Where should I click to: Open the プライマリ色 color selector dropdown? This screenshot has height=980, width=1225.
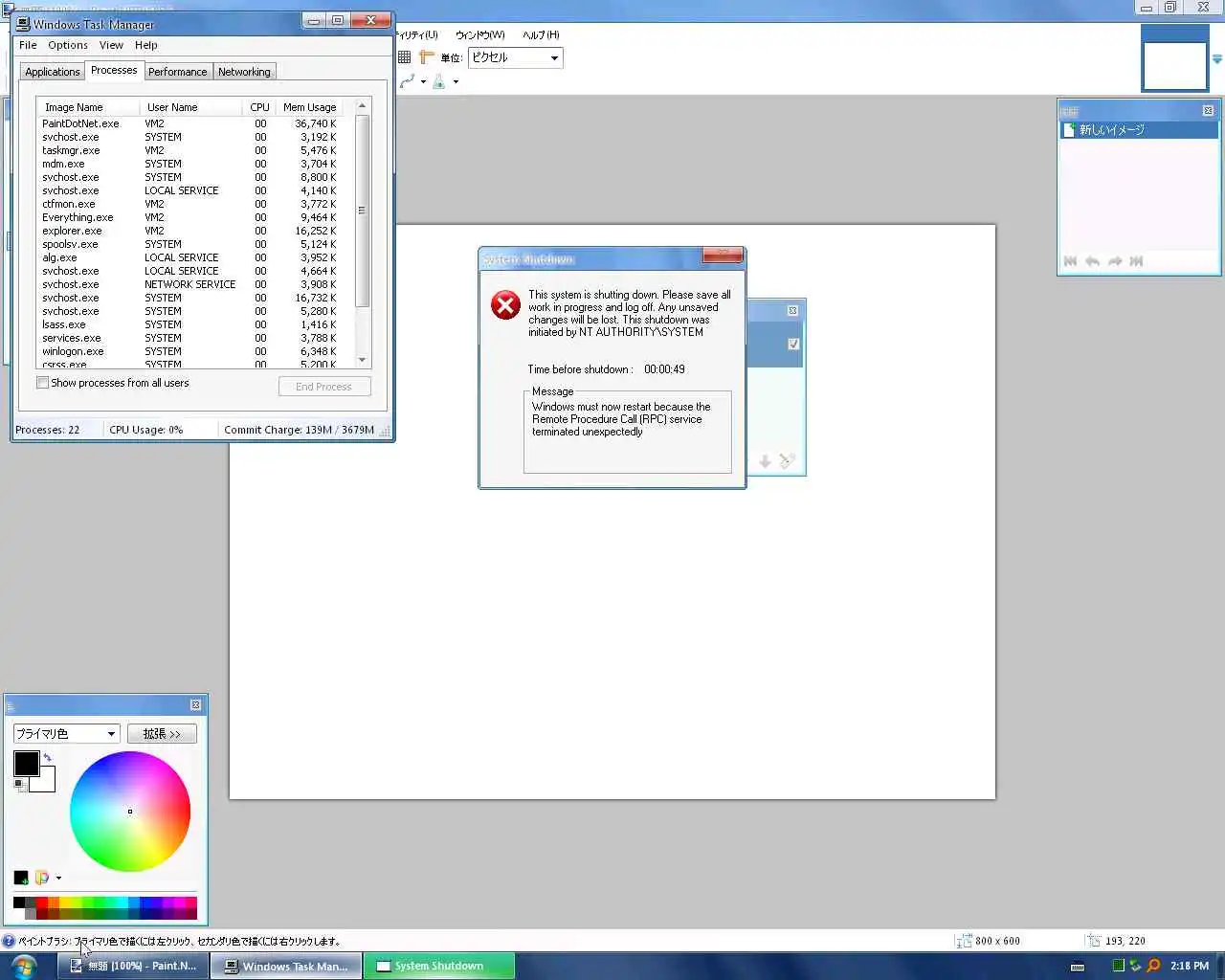click(66, 734)
